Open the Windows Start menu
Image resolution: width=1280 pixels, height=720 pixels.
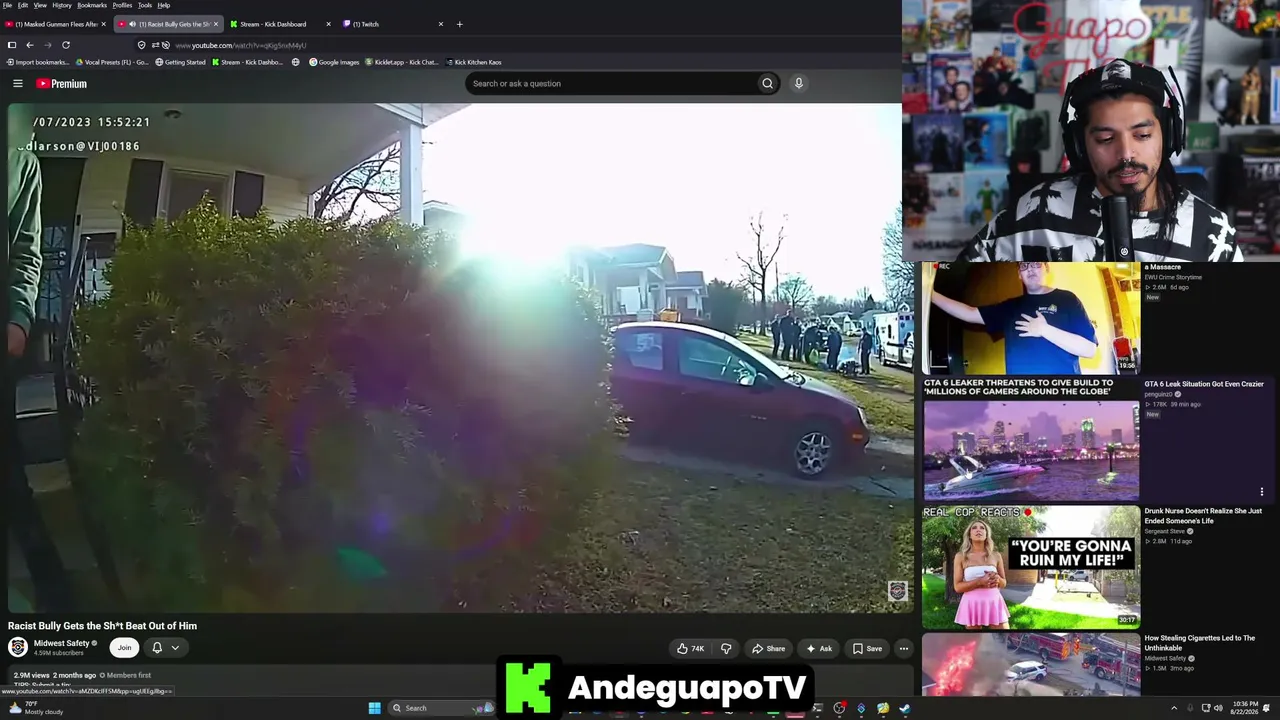(x=374, y=708)
